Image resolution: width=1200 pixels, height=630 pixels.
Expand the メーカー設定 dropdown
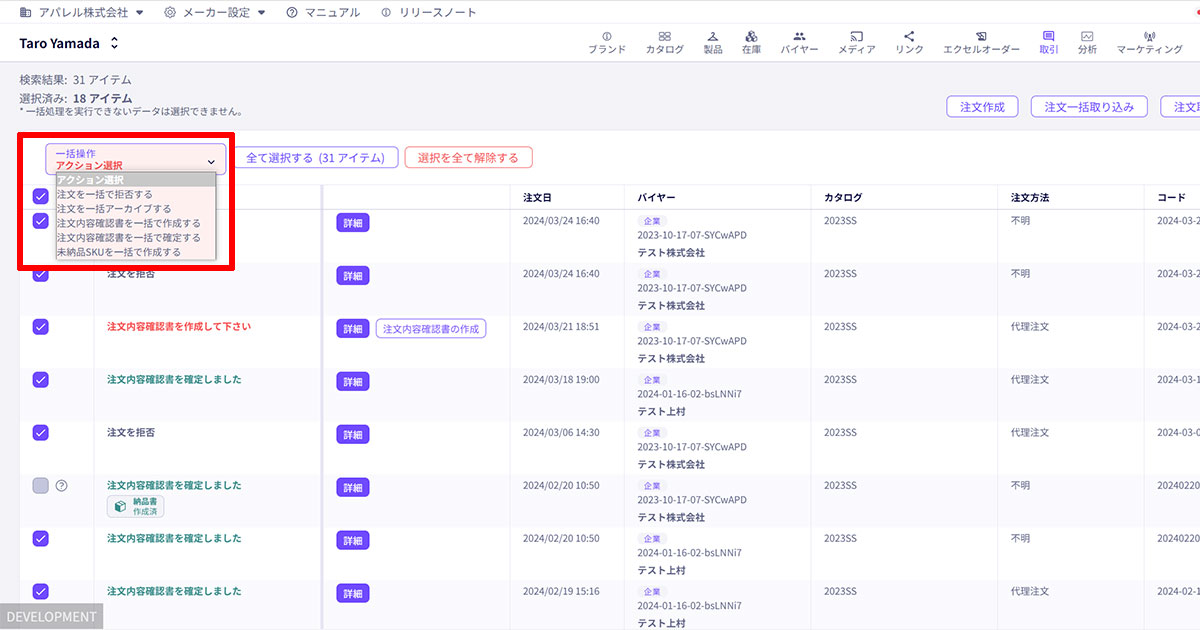(261, 13)
